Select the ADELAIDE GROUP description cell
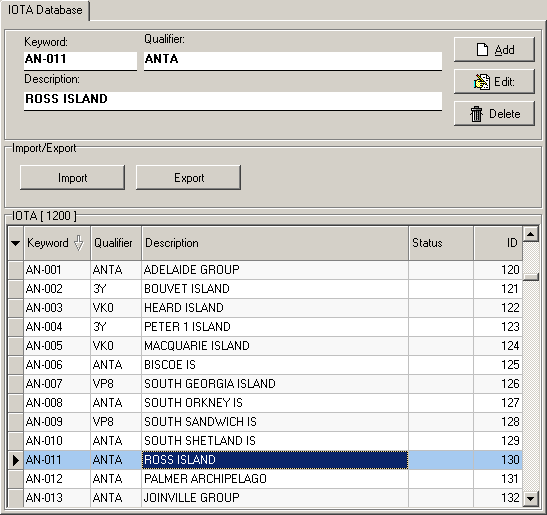Image resolution: width=547 pixels, height=515 pixels. (275, 270)
